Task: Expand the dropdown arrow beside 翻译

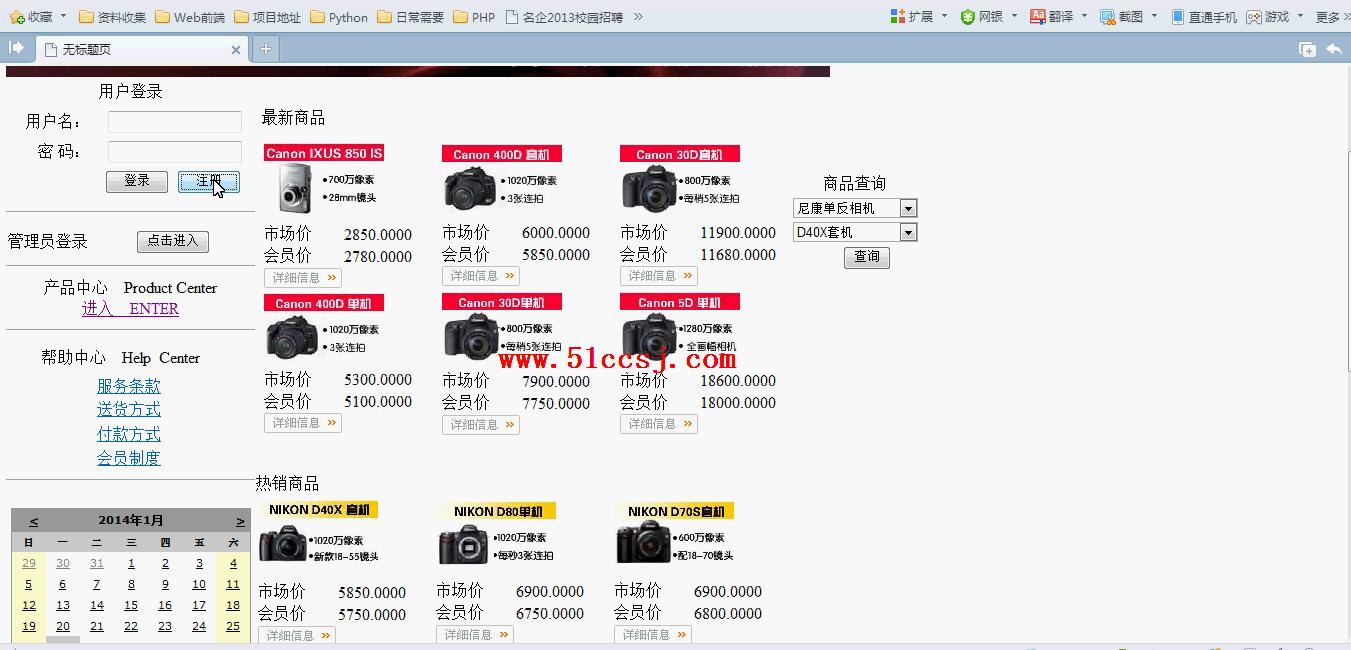Action: (1084, 16)
